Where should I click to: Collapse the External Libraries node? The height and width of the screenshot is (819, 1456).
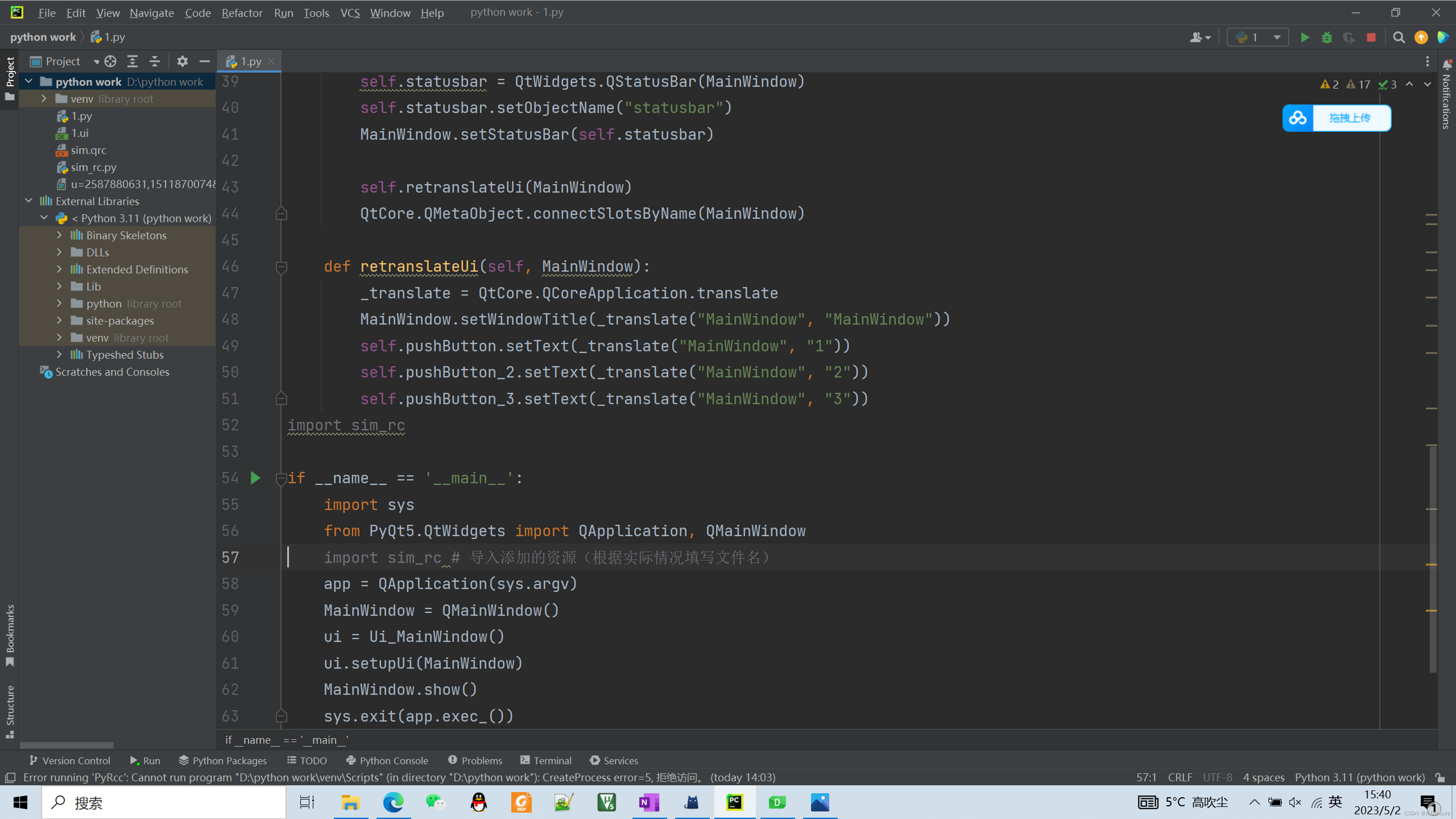tap(29, 201)
